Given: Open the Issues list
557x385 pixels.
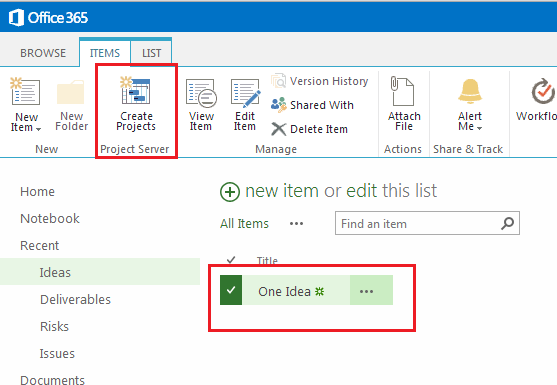Looking at the screenshot, I should coord(57,353).
